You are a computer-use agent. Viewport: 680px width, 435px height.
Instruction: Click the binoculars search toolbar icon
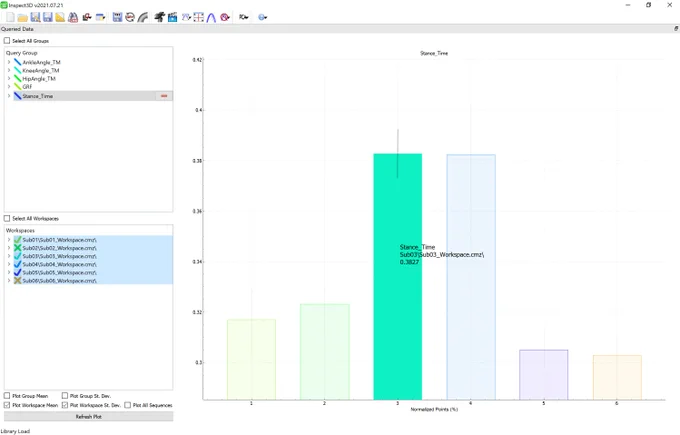coord(73,17)
